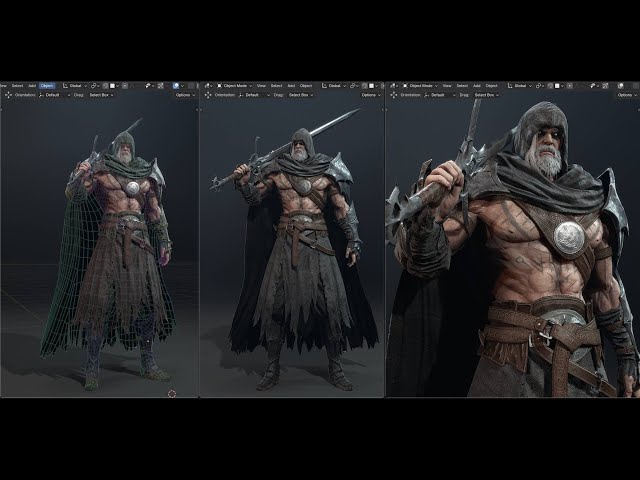The width and height of the screenshot is (640, 480).
Task: Toggle gizmo display in right viewport
Action: click(x=605, y=86)
